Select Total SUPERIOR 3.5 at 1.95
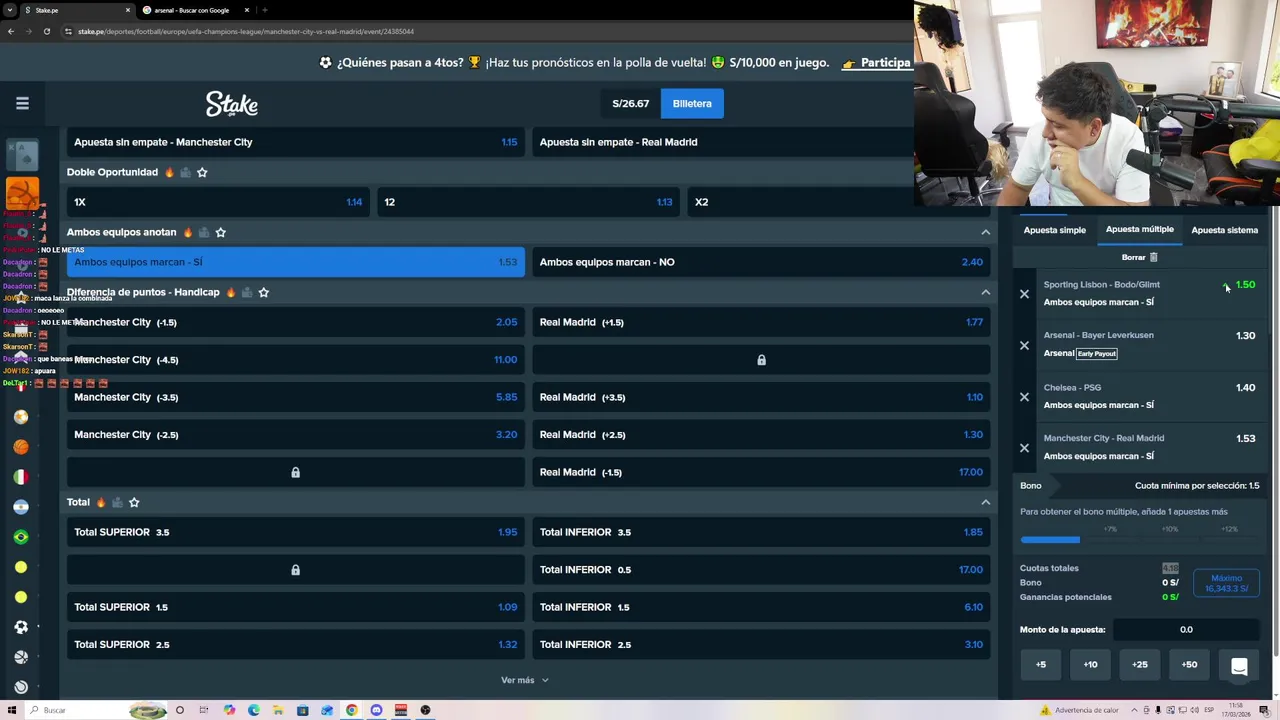 (296, 532)
